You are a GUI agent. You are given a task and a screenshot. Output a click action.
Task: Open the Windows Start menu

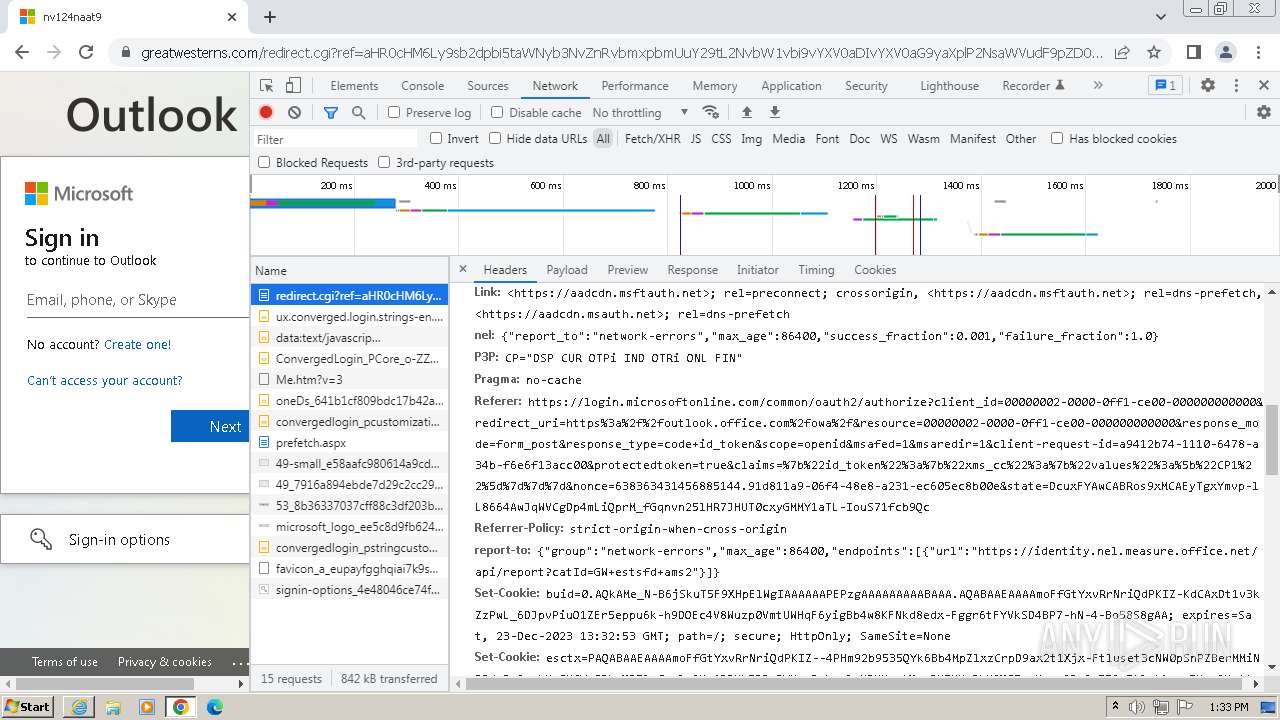pyautogui.click(x=27, y=707)
